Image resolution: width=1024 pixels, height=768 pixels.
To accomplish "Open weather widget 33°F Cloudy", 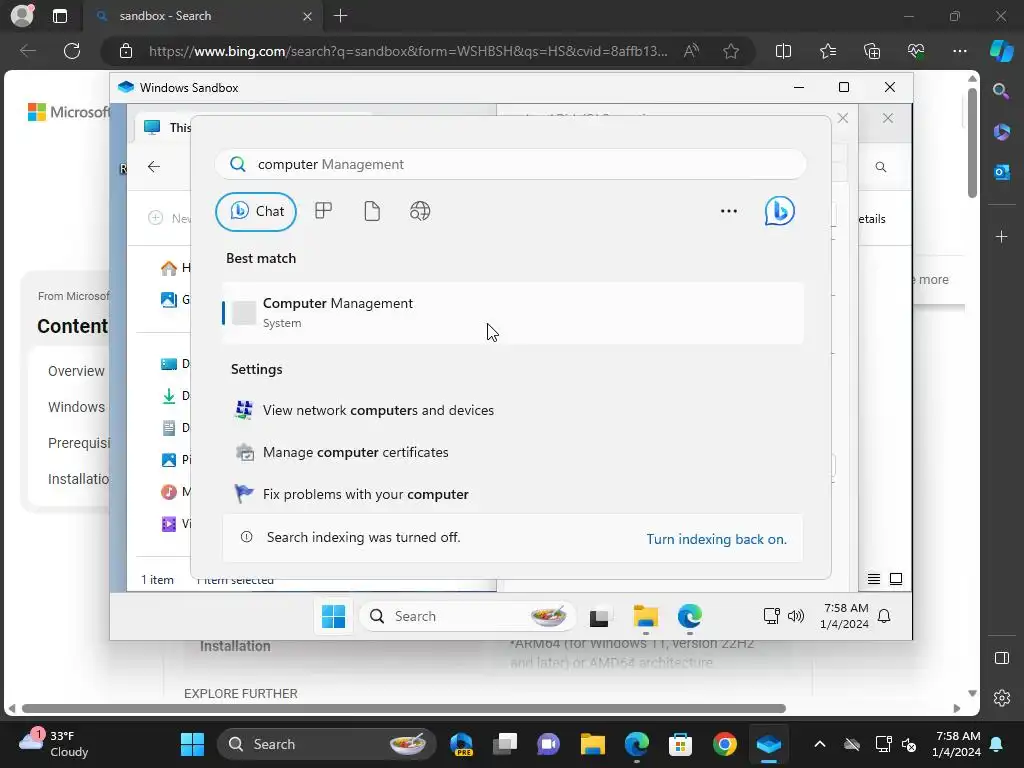I will (54, 744).
